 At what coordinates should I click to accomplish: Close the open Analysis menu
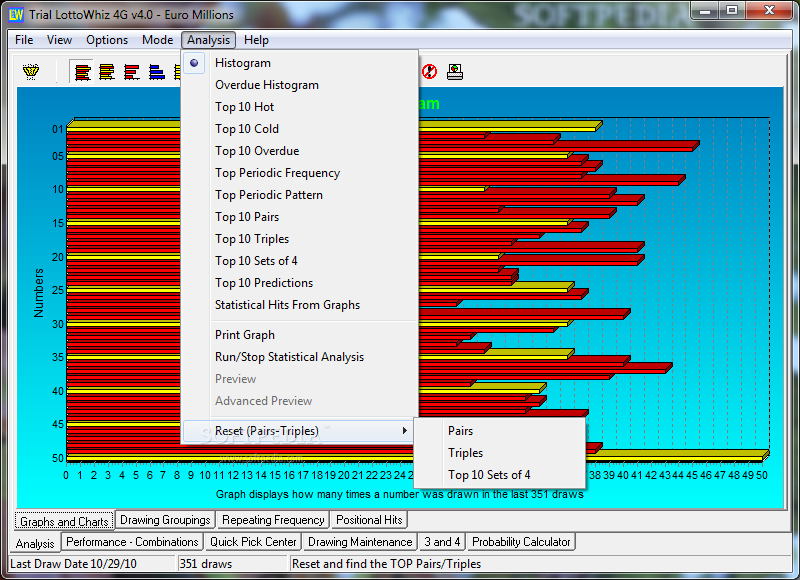click(x=208, y=40)
